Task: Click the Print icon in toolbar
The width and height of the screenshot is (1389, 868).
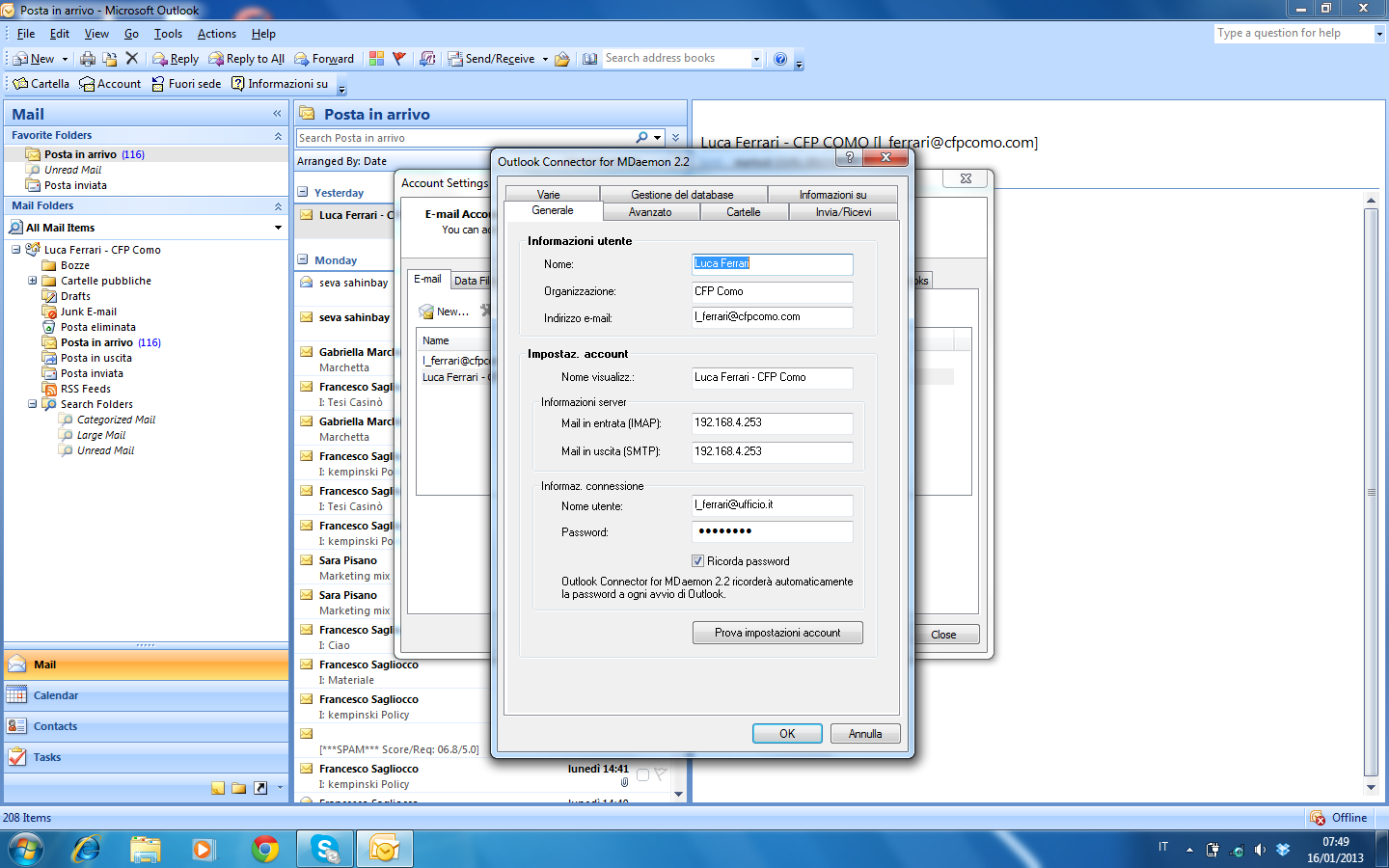Action: [x=88, y=59]
